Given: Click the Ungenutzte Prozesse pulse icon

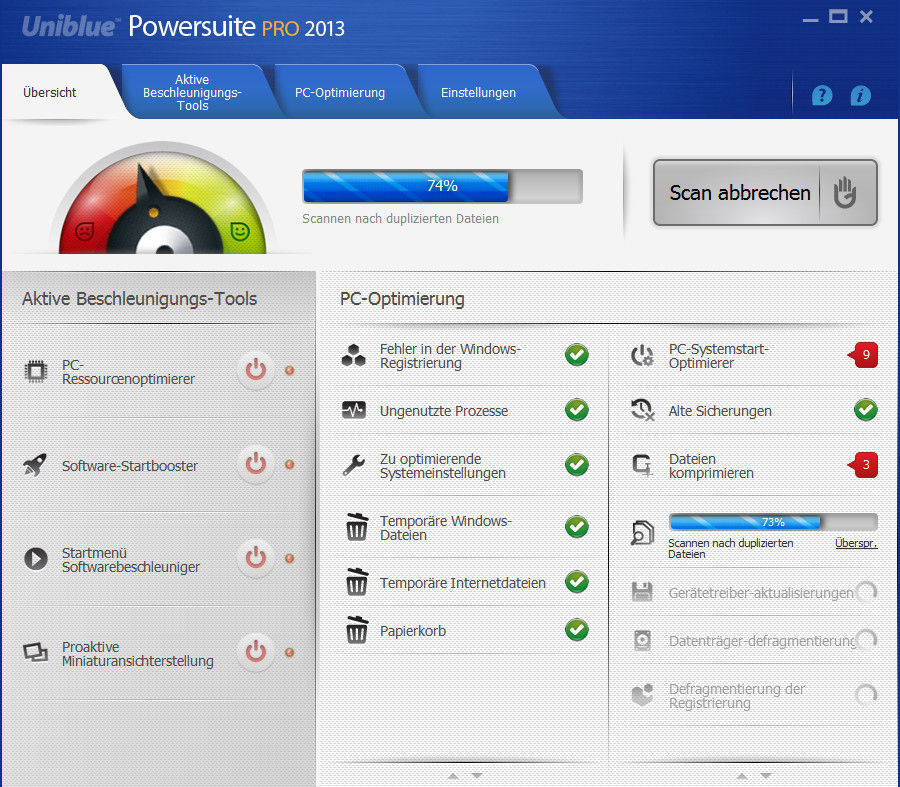Looking at the screenshot, I should pos(354,410).
